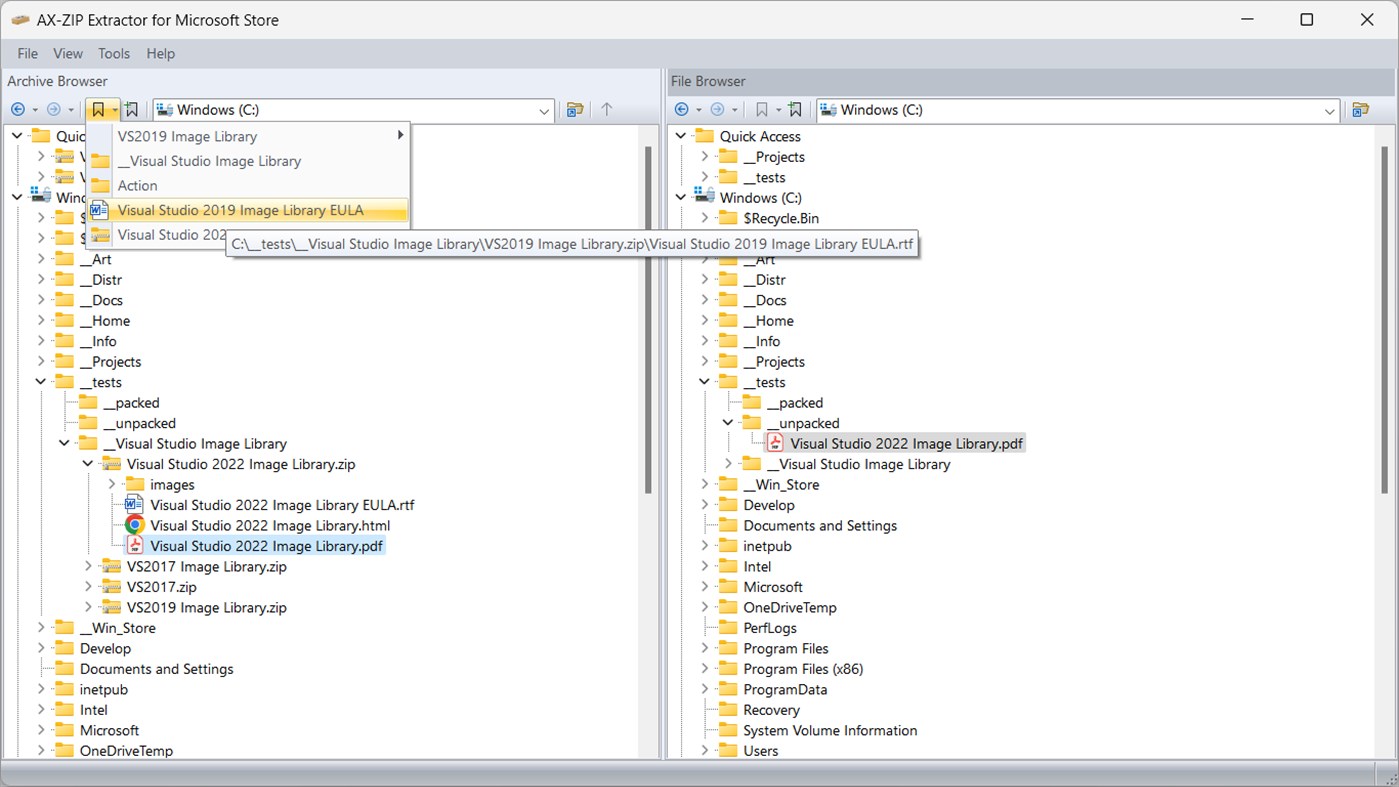Select Visual Studio 2022 Image Library.html in archive
1399x787 pixels.
point(270,525)
